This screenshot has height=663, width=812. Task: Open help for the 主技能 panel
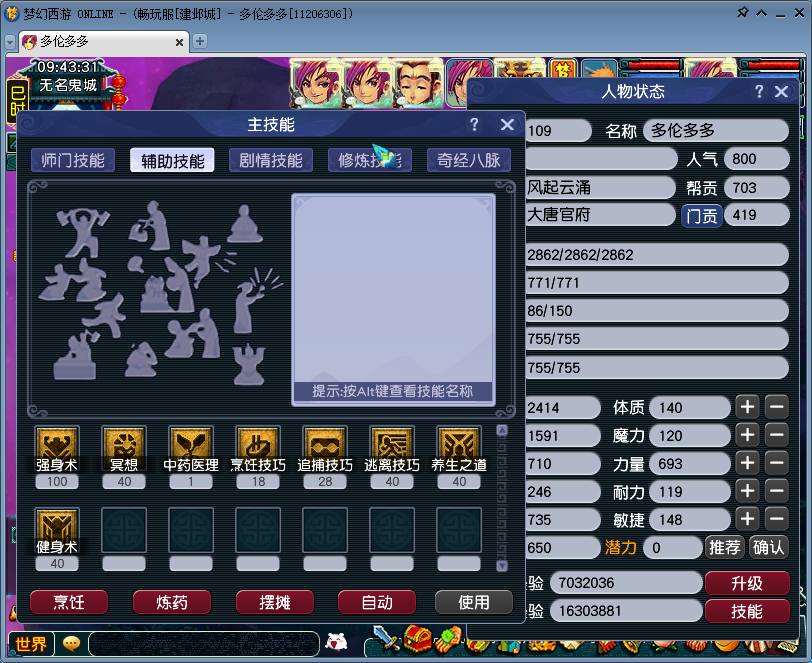[474, 125]
